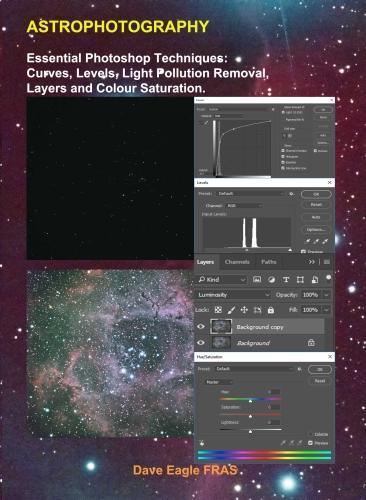The image size is (366, 500).
Task: Click the smart object filter icon
Action: (x=315, y=280)
